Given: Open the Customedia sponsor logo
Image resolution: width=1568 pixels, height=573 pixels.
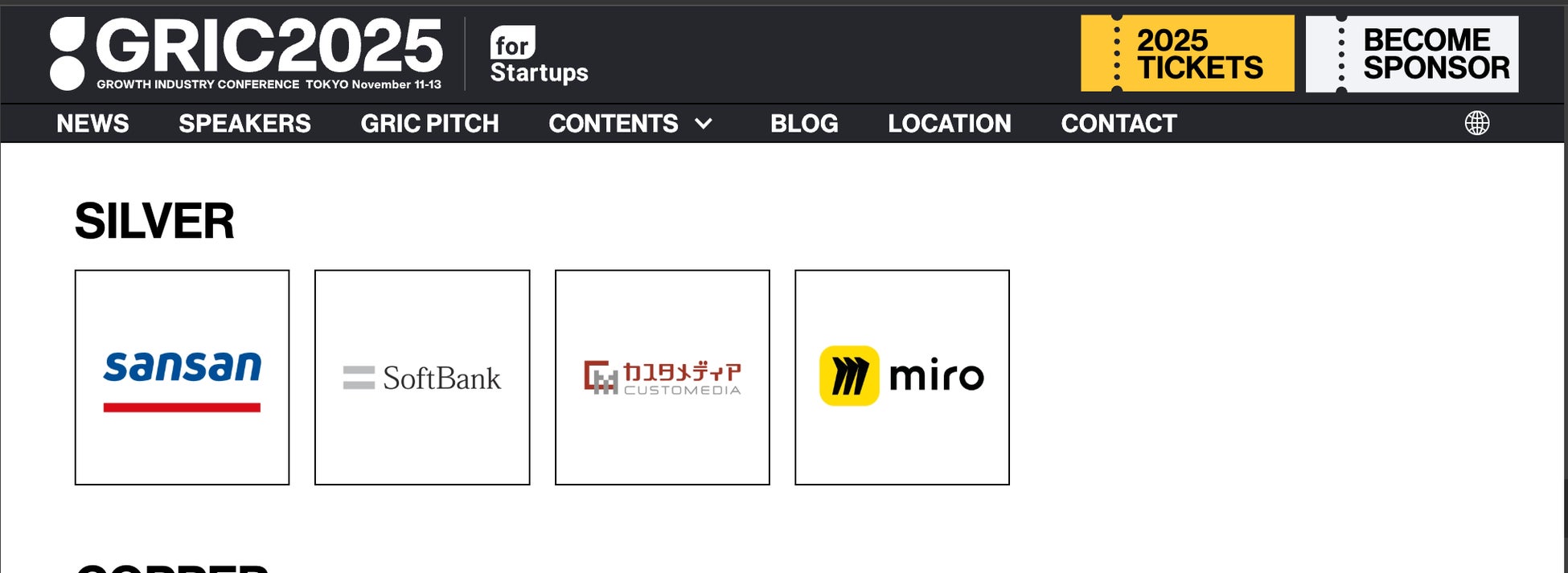Looking at the screenshot, I should (662, 377).
